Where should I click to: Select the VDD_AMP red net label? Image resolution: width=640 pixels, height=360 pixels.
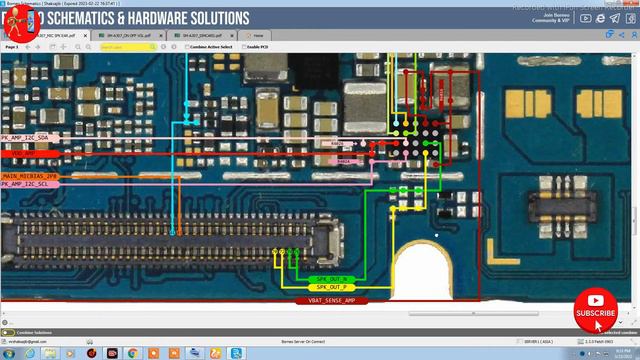pyautogui.click(x=30, y=153)
